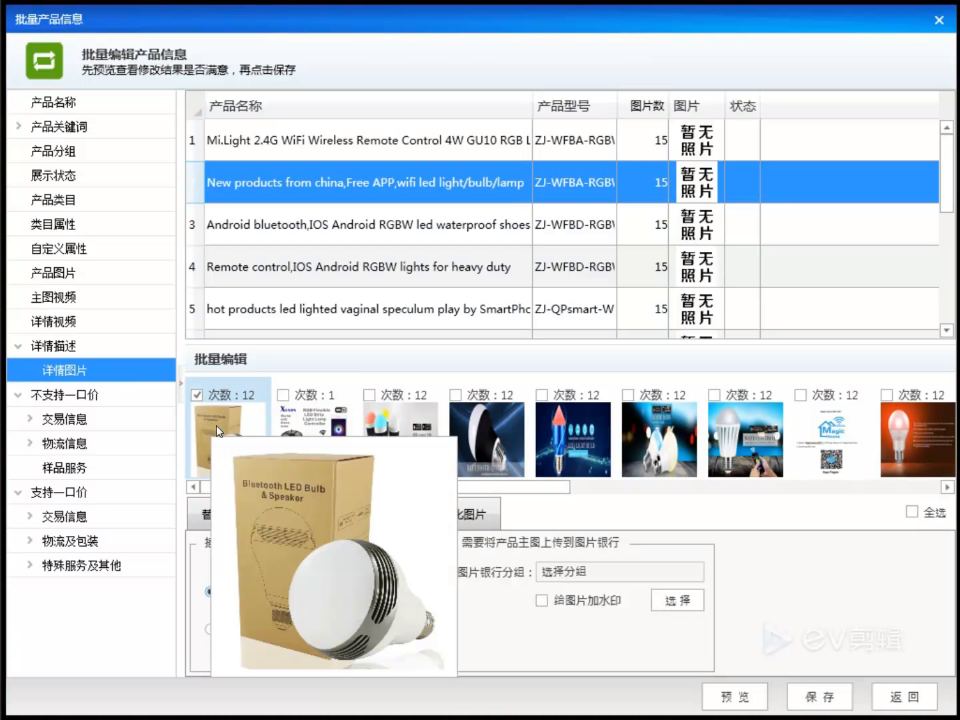
Task: Expand 物流及包装 tree node
Action: [x=29, y=541]
